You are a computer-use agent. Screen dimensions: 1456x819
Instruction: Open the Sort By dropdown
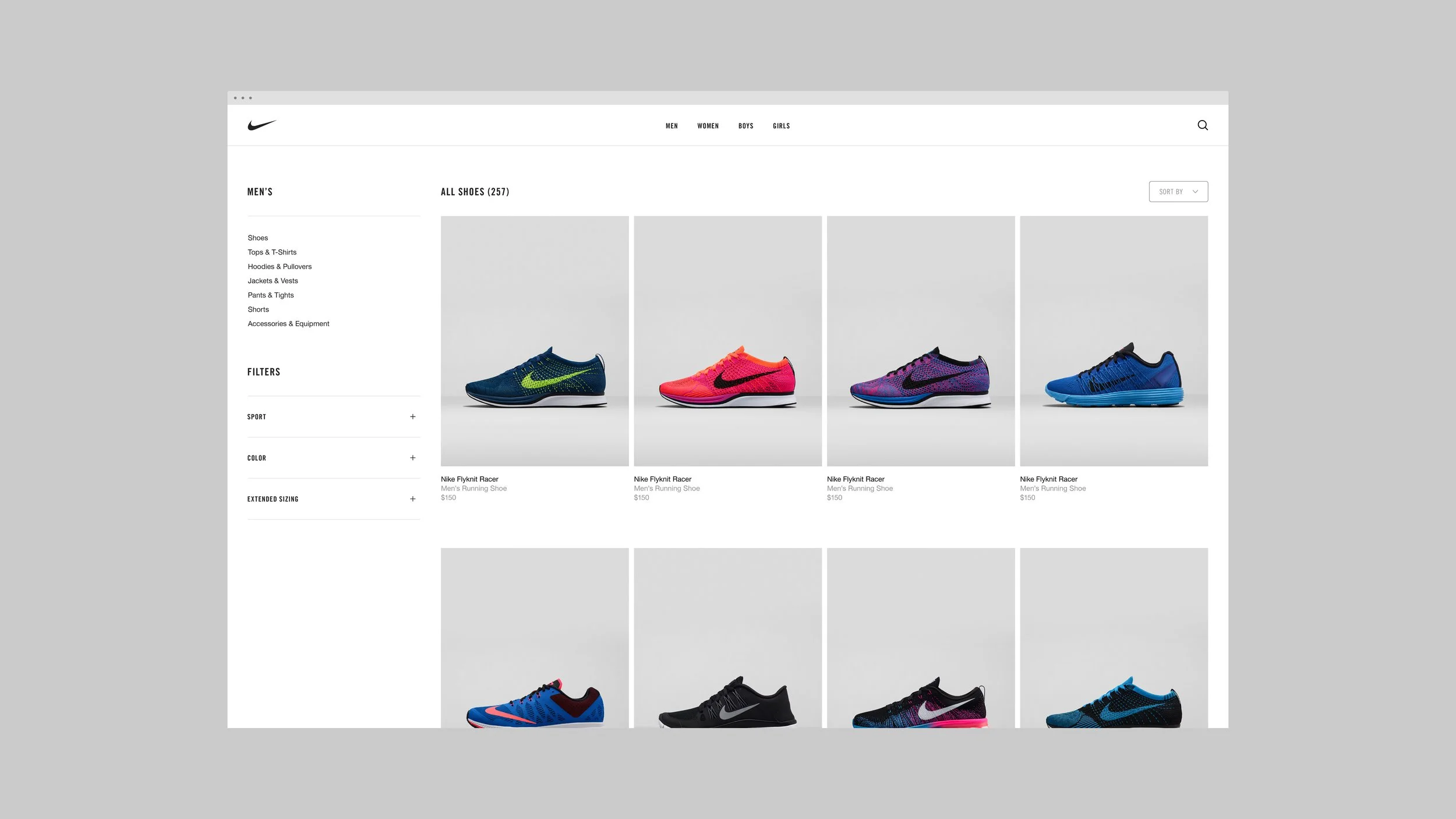coord(1178,192)
